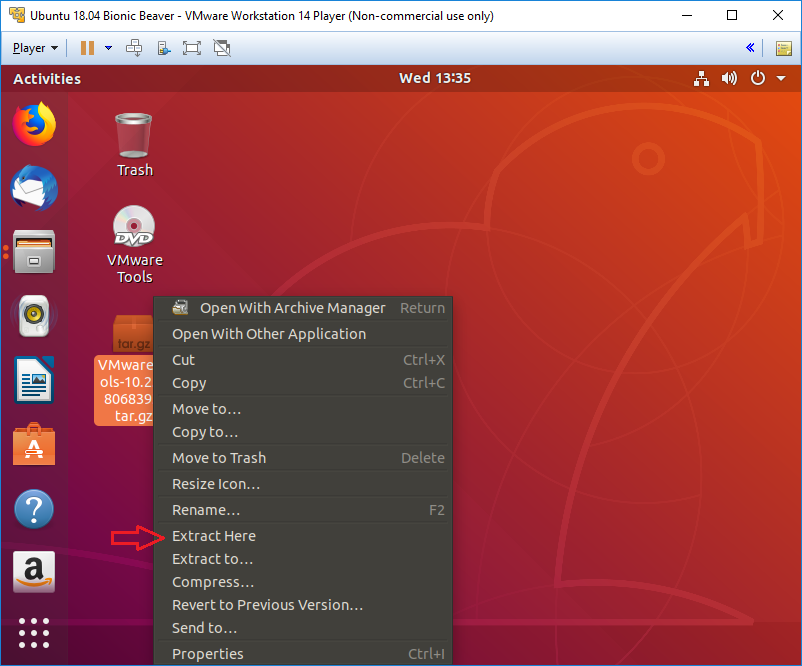Choose Revert to Previous Version…
The height and width of the screenshot is (666, 802).
pos(303,605)
